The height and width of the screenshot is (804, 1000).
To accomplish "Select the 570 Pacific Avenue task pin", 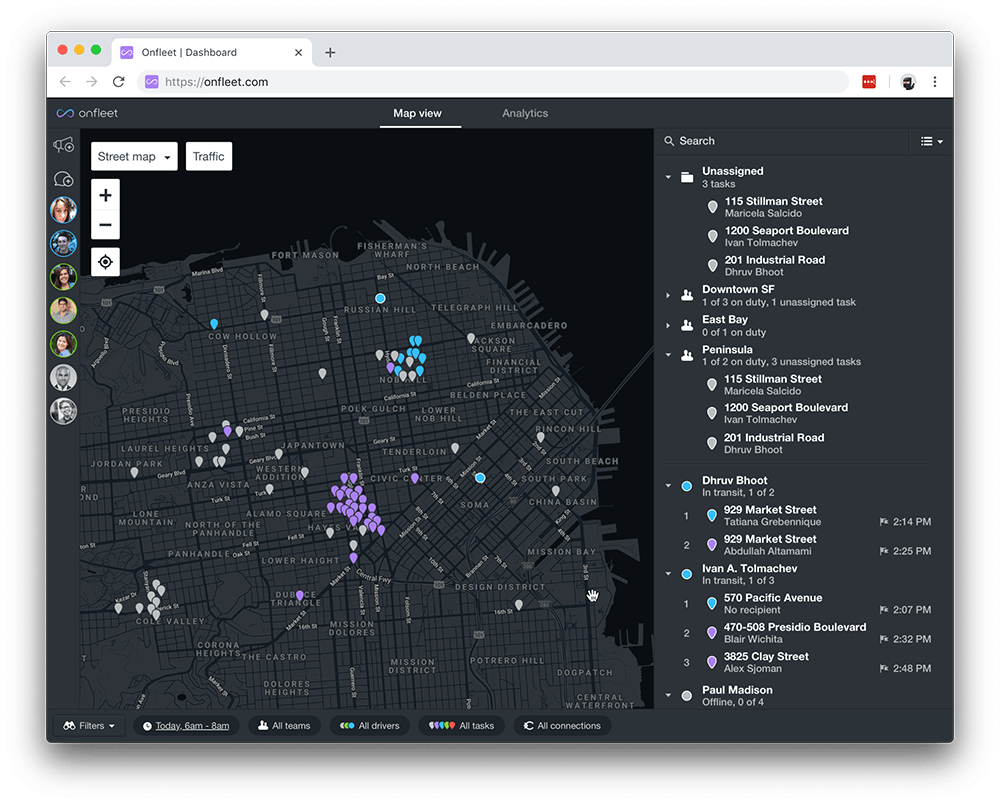I will point(712,603).
